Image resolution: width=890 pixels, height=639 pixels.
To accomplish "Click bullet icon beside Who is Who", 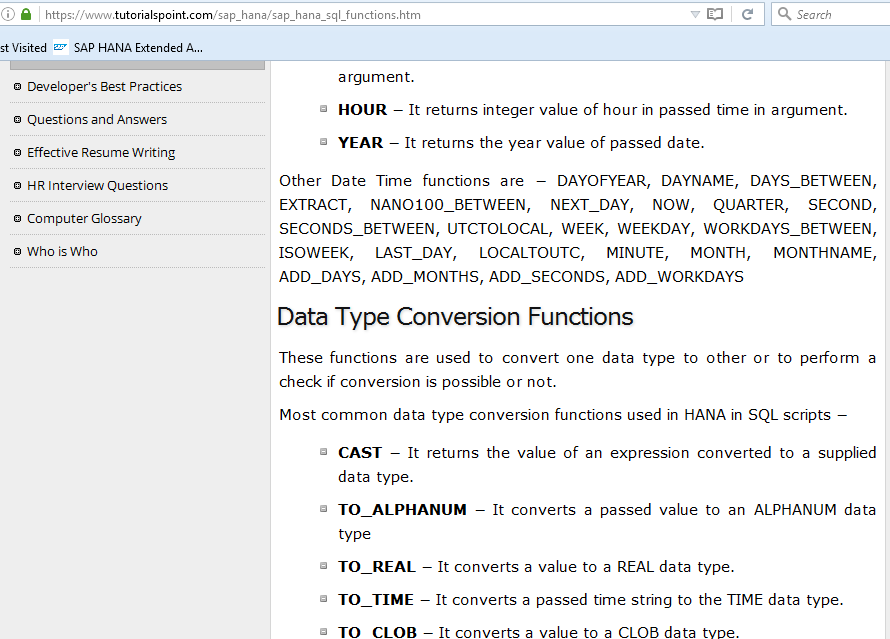I will pos(17,251).
